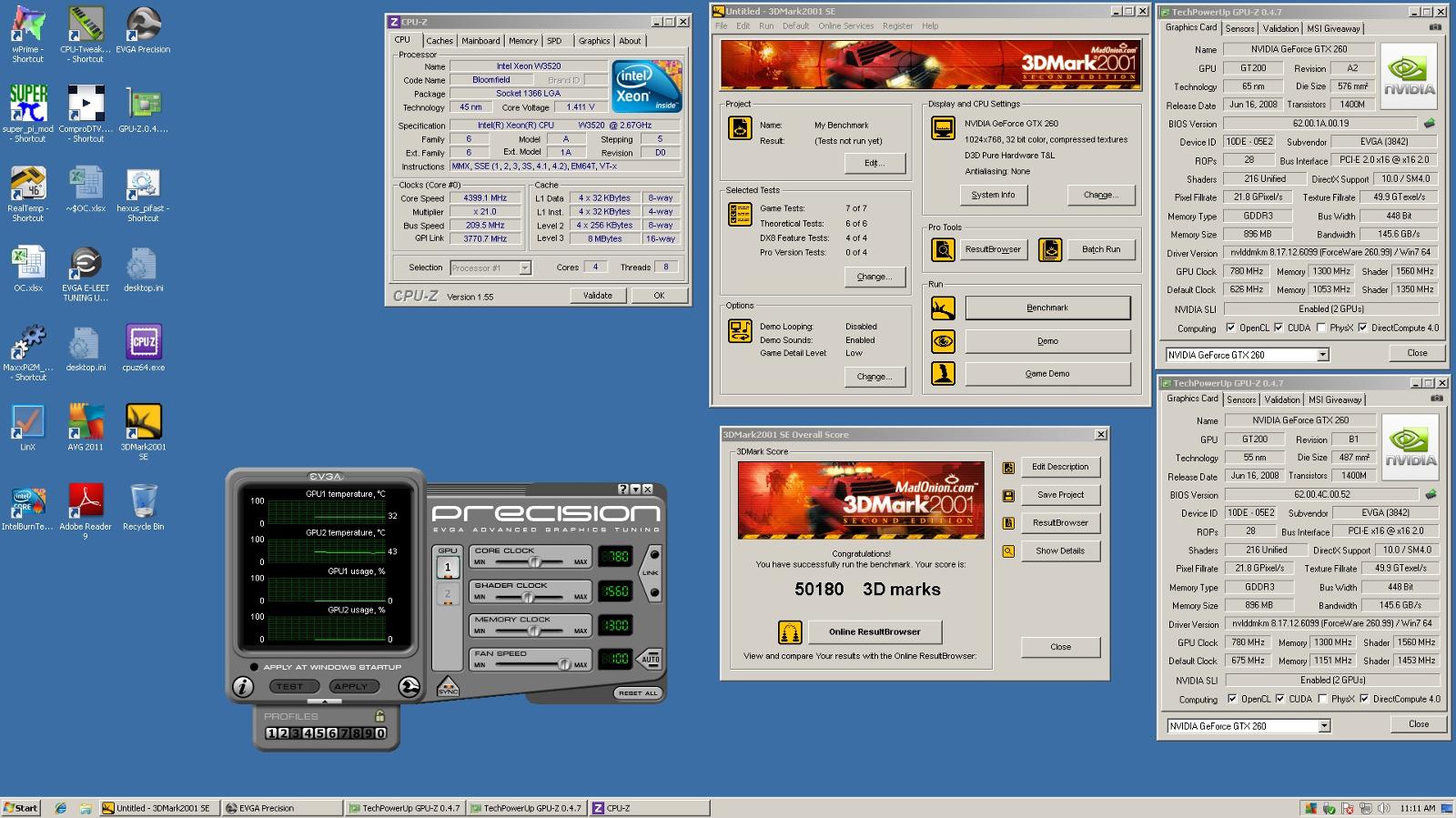Open the Adobe Reader 9 desktop icon

[x=86, y=501]
